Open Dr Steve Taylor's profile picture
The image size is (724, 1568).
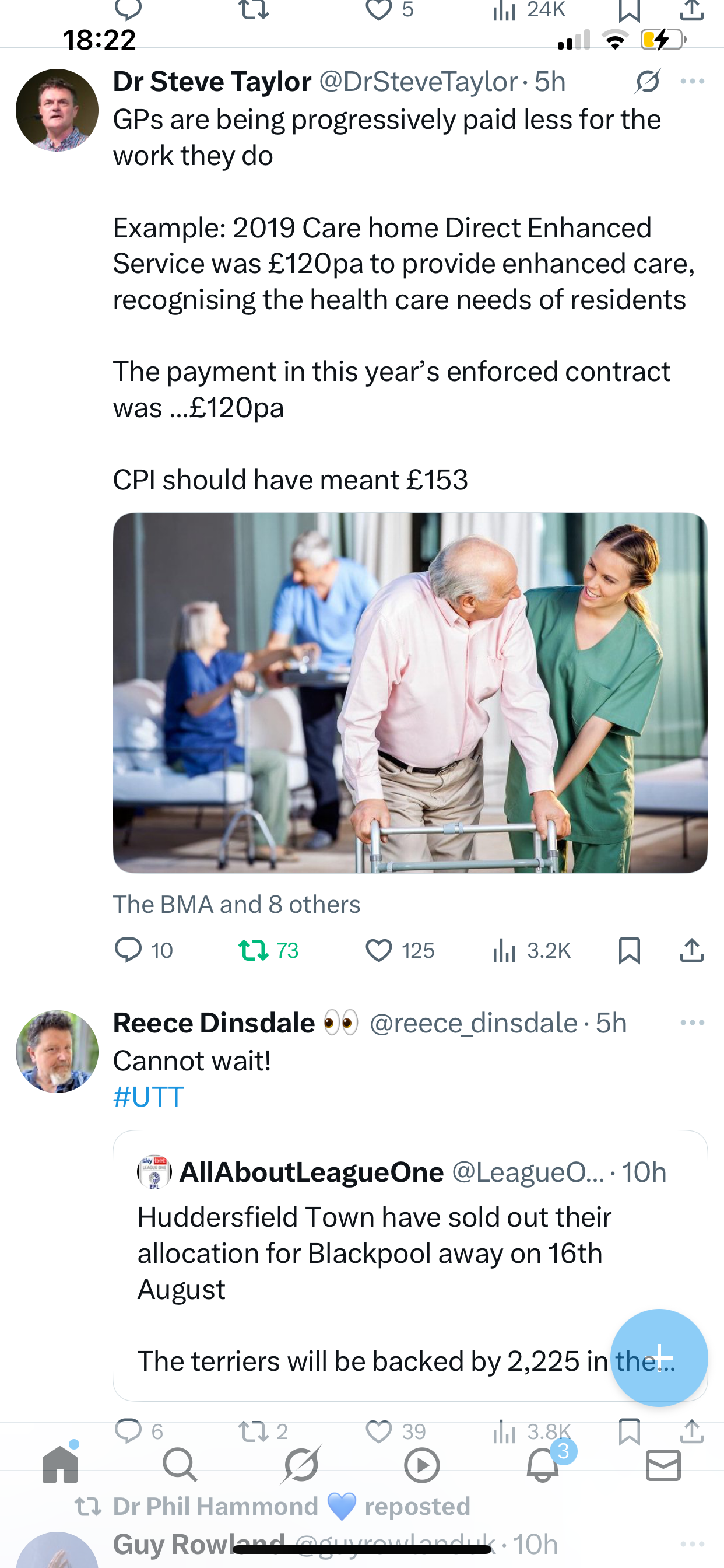tap(57, 110)
